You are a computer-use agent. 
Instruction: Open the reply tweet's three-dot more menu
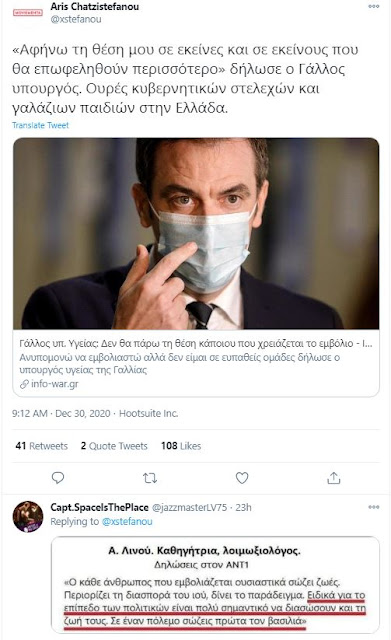[x=373, y=507]
